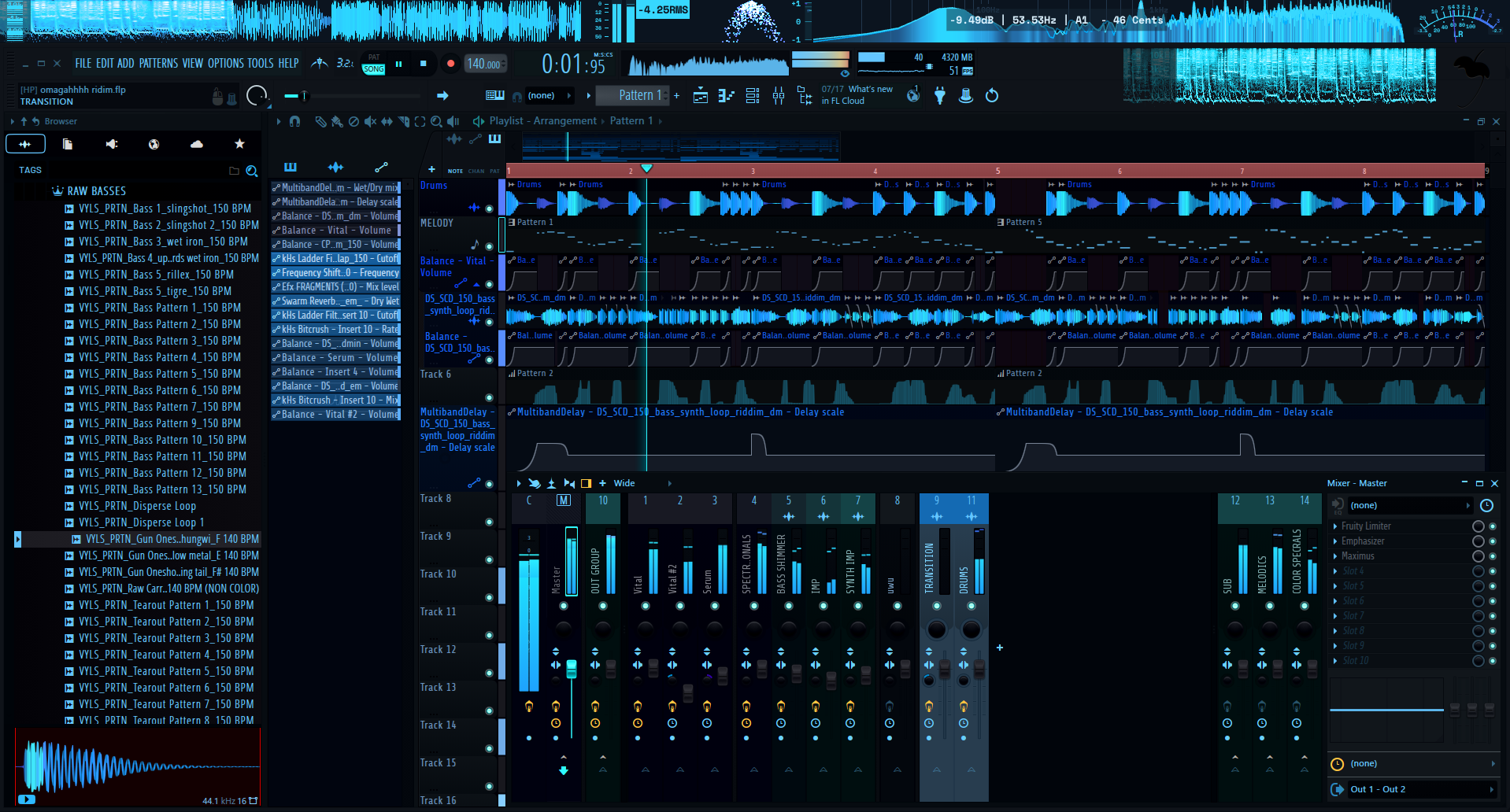Expand the Fruity Limiter slot menu arrow
This screenshot has height=812, width=1510.
1335,526
